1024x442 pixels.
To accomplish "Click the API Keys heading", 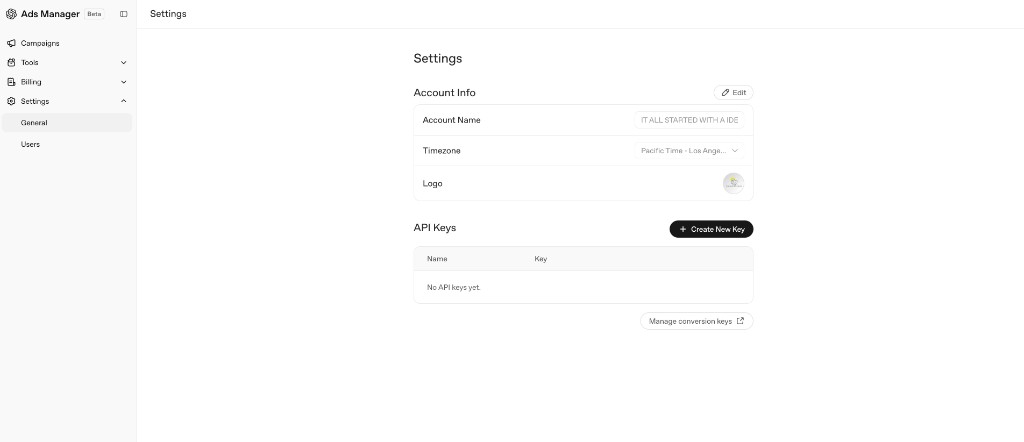I will pos(434,228).
